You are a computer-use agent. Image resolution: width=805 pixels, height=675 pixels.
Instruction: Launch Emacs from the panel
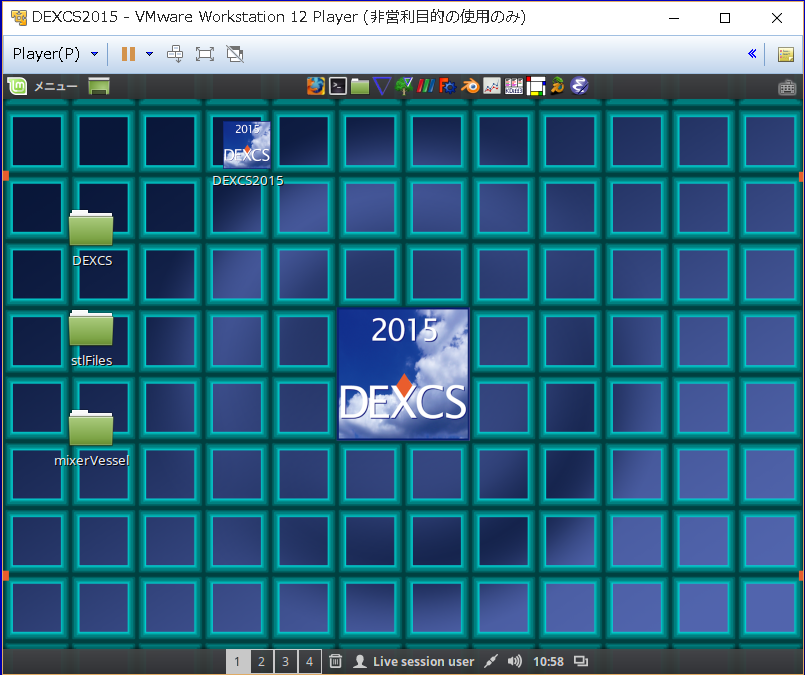coord(579,86)
